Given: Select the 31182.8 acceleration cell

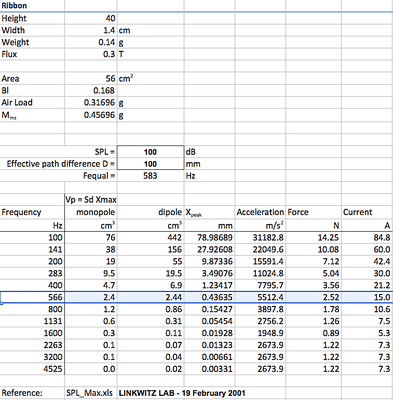Looking at the screenshot, I should 260,237.
